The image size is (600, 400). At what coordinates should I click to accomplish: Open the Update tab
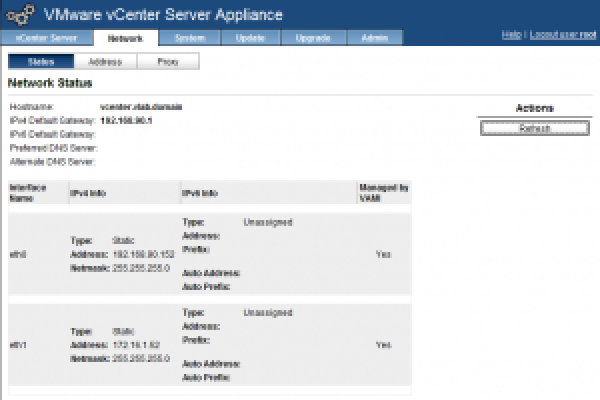(x=251, y=38)
